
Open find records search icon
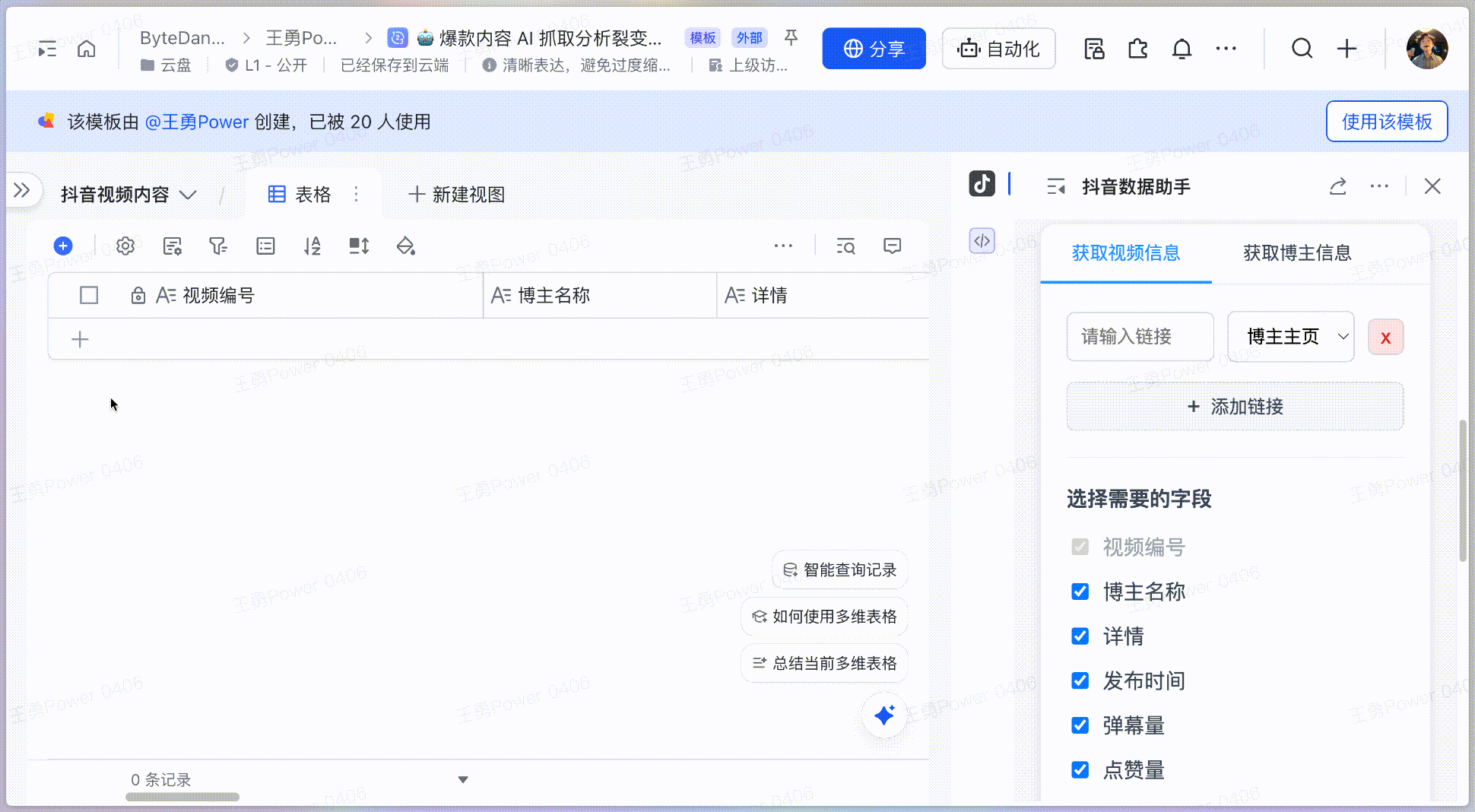click(x=845, y=246)
